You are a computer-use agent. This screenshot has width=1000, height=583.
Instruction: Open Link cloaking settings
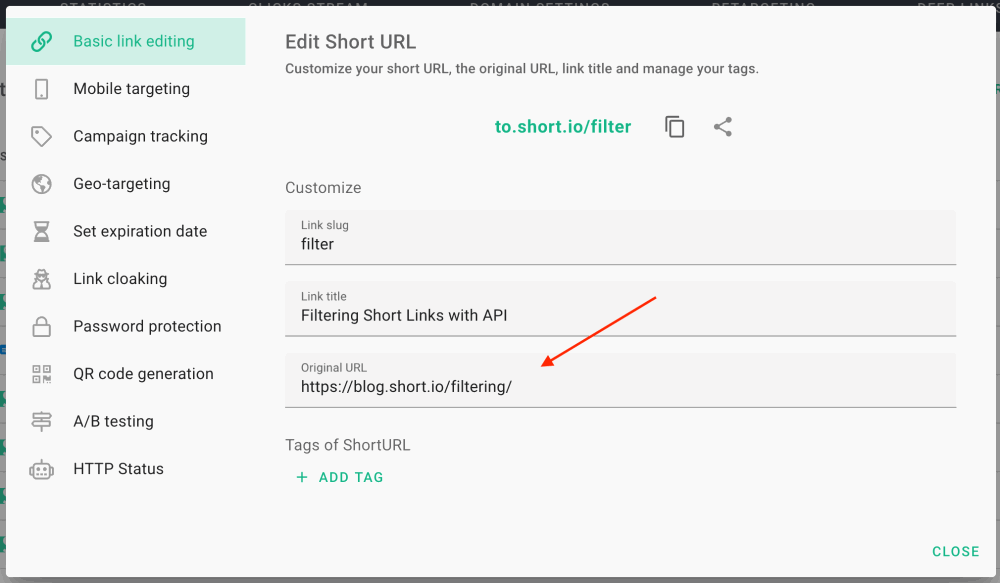tap(126, 279)
